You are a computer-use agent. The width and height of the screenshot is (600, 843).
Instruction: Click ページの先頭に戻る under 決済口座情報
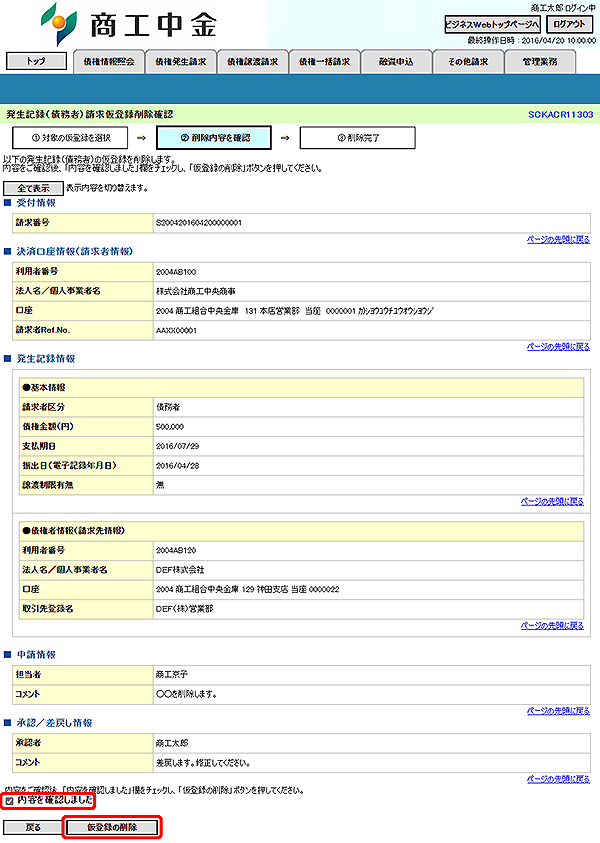(x=558, y=347)
